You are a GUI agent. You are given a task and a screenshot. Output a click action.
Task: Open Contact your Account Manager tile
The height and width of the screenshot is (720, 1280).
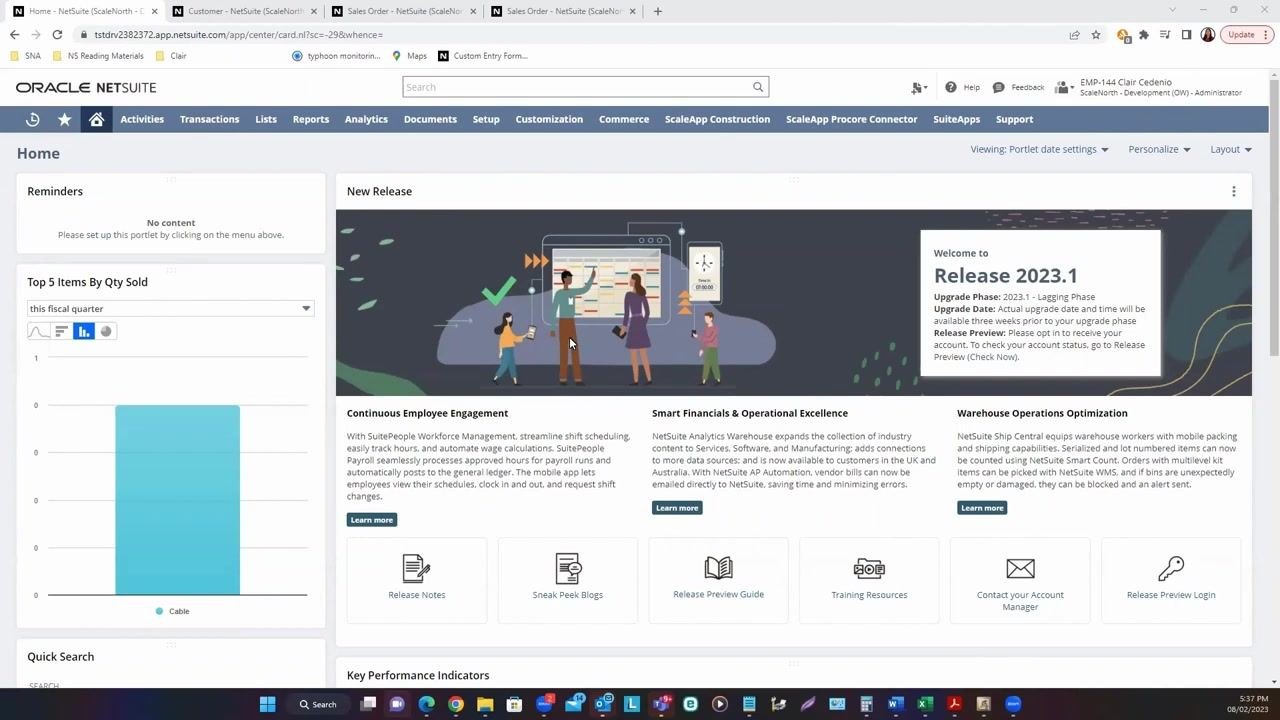pos(1020,580)
